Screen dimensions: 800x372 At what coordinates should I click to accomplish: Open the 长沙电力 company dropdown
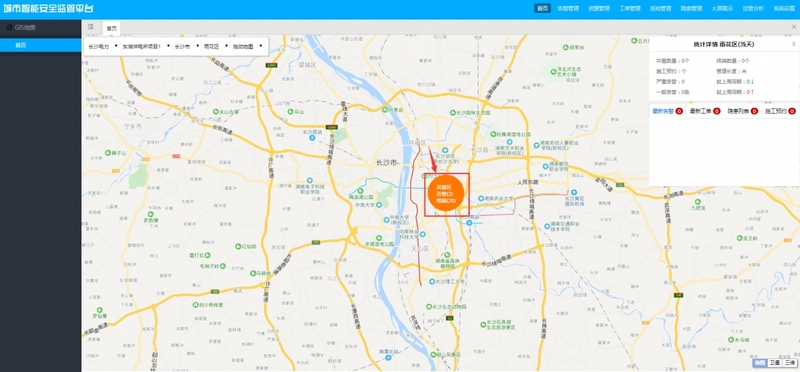pyautogui.click(x=103, y=46)
